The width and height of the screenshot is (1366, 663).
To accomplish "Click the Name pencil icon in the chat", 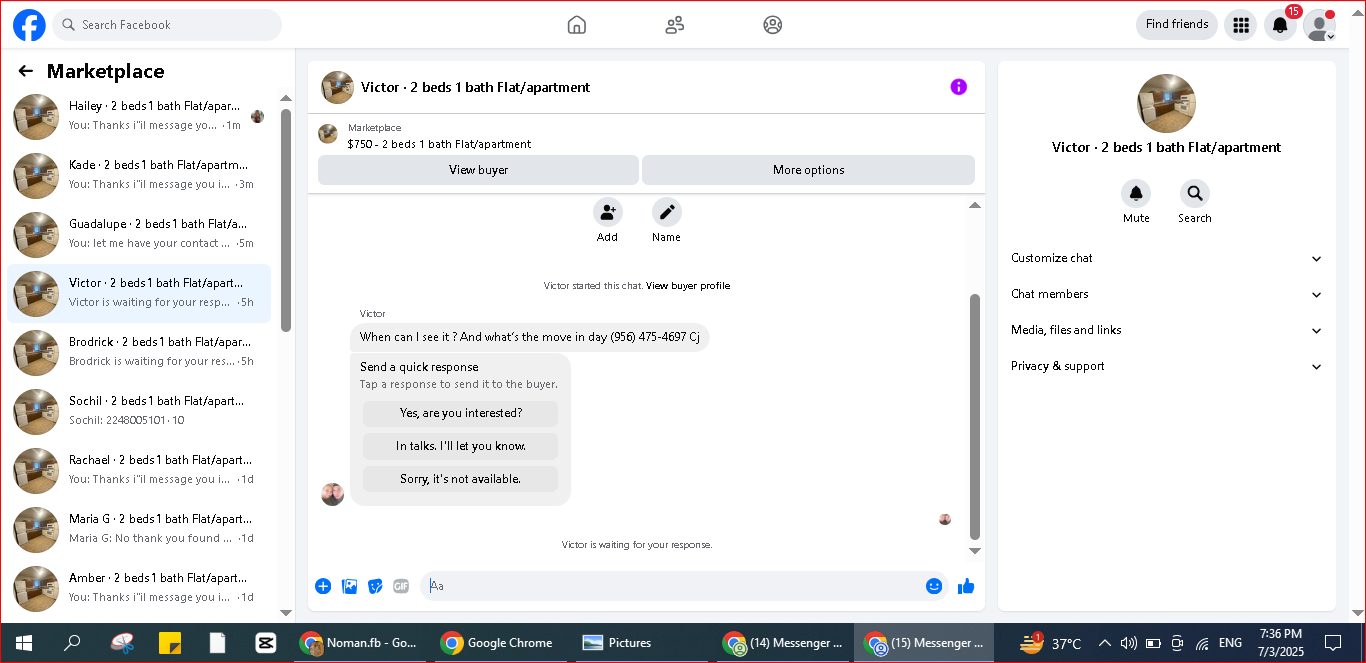I will (x=667, y=212).
